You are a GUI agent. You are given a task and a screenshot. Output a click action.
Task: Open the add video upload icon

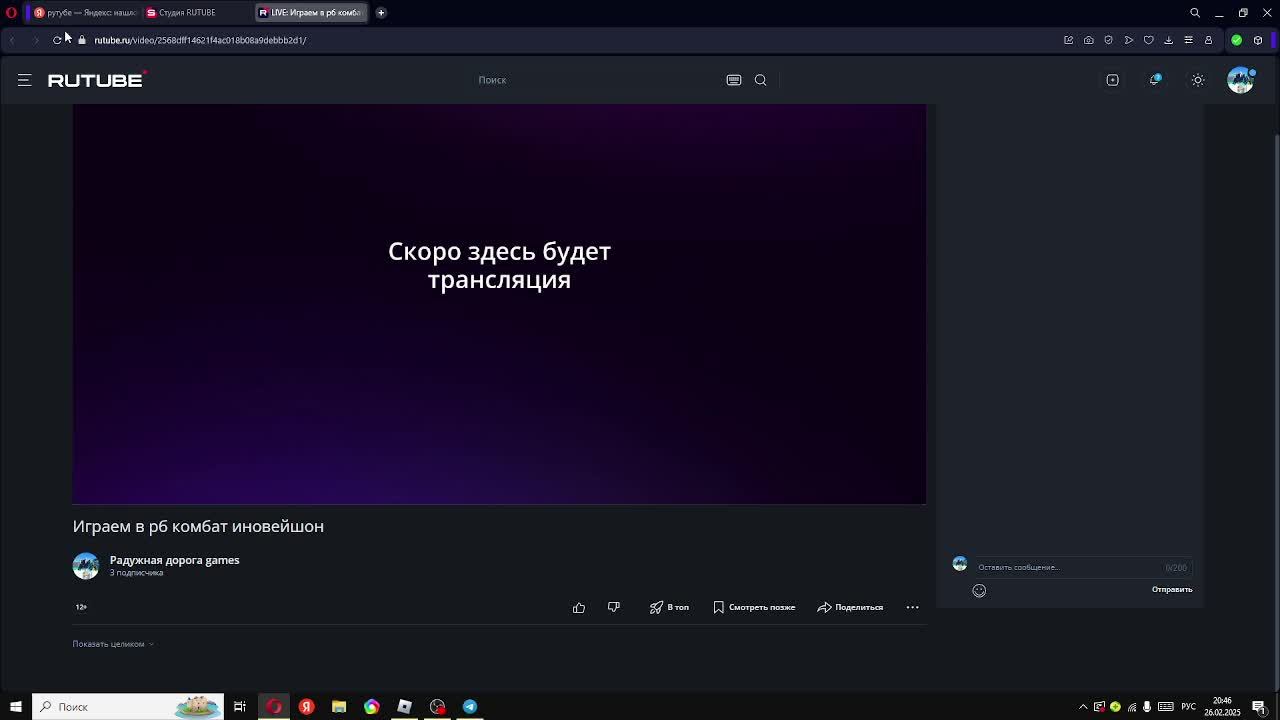tap(1112, 80)
